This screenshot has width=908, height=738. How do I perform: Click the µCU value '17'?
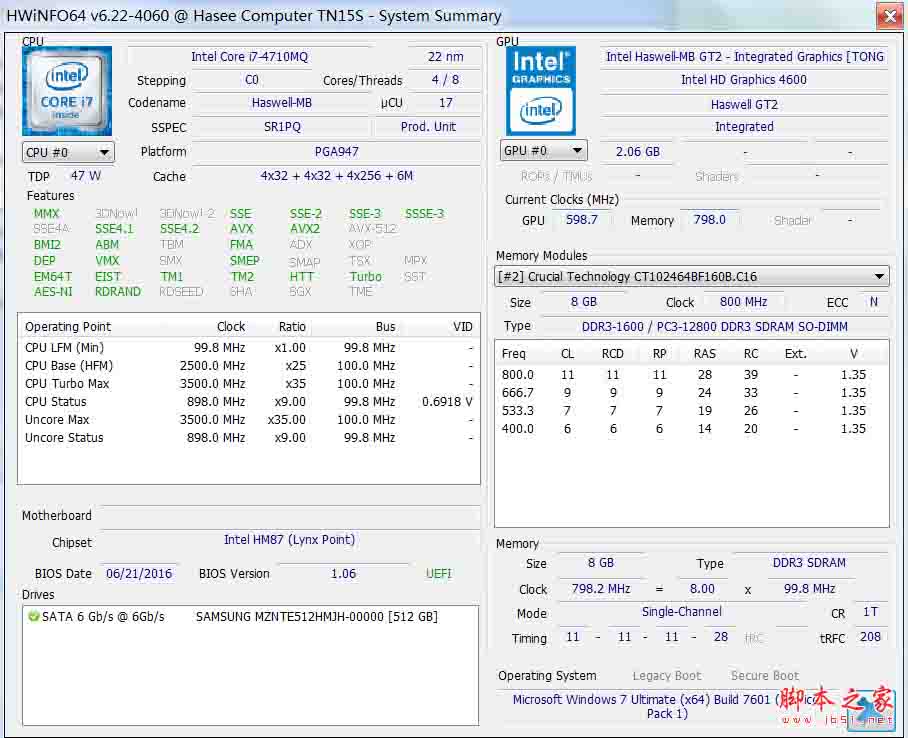[x=445, y=103]
